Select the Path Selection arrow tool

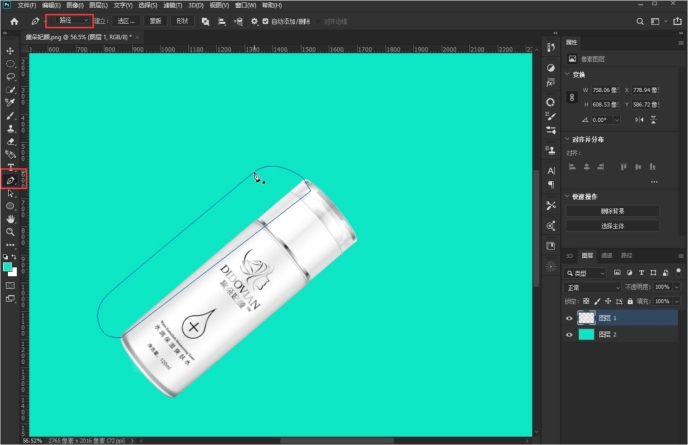10,194
